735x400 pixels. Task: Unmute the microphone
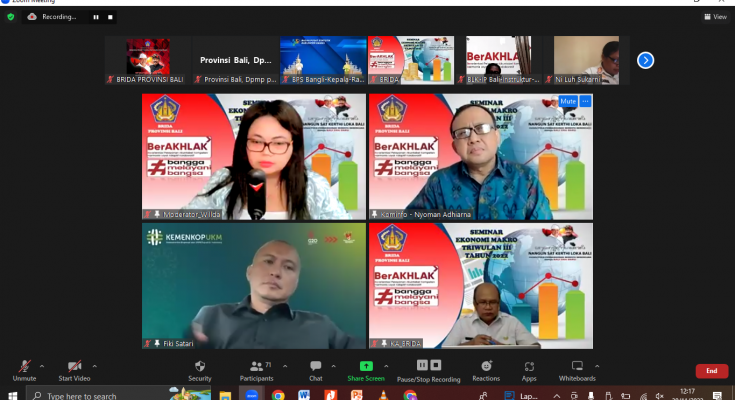24,371
